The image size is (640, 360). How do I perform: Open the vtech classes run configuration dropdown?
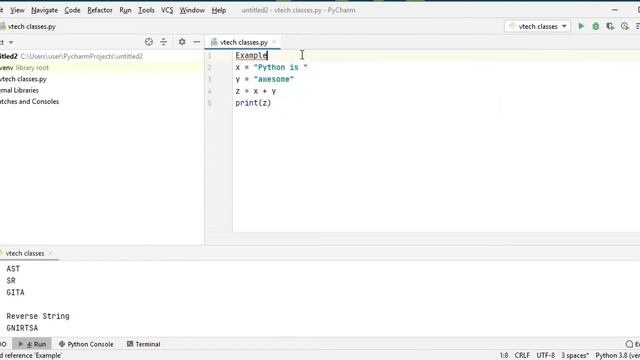538,26
